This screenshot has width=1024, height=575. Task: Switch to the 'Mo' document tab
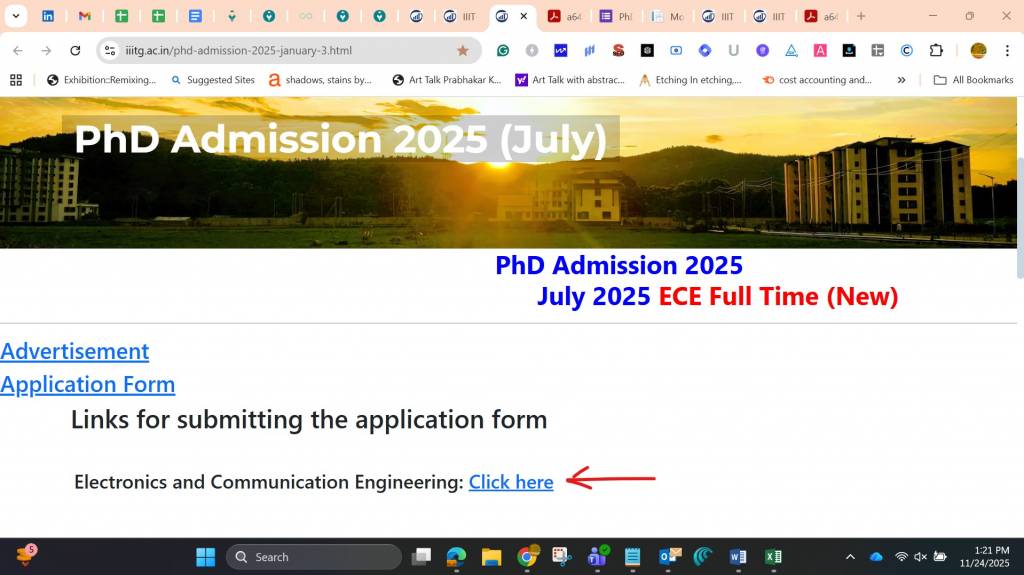click(666, 16)
